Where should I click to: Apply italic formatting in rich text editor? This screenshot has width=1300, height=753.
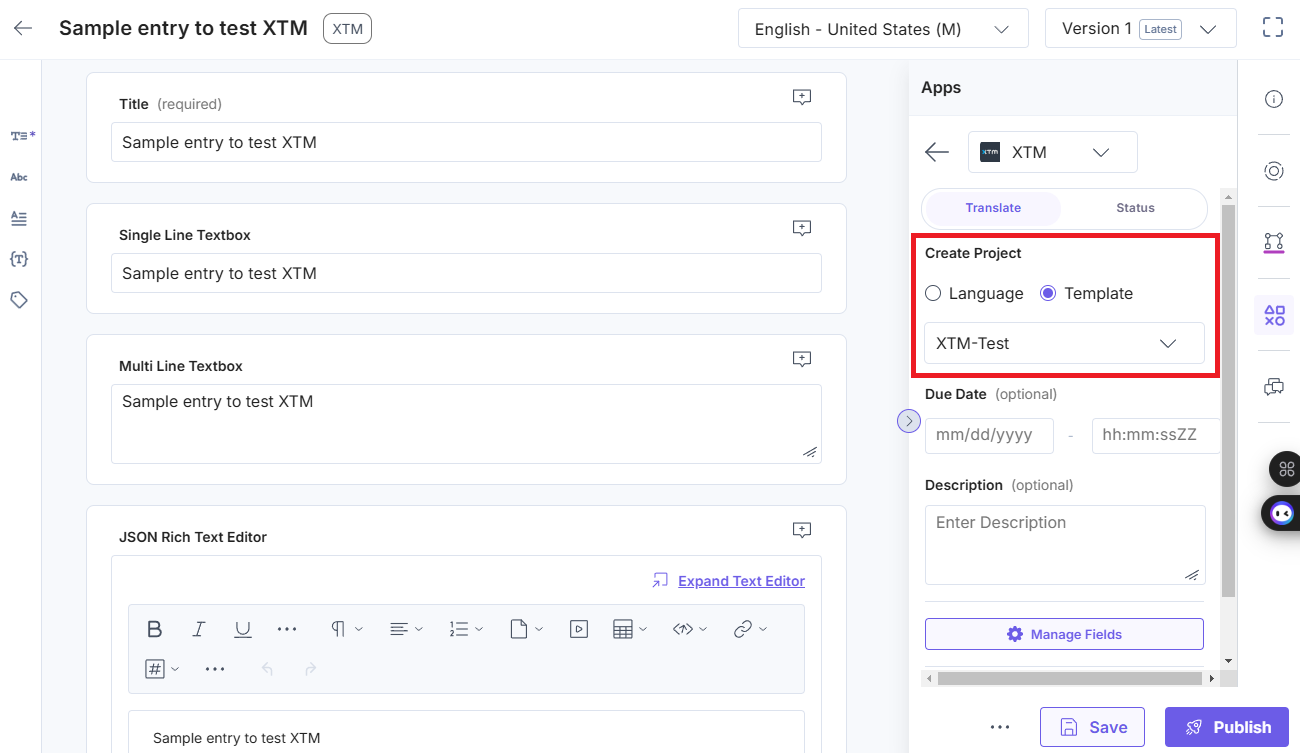pyautogui.click(x=199, y=629)
